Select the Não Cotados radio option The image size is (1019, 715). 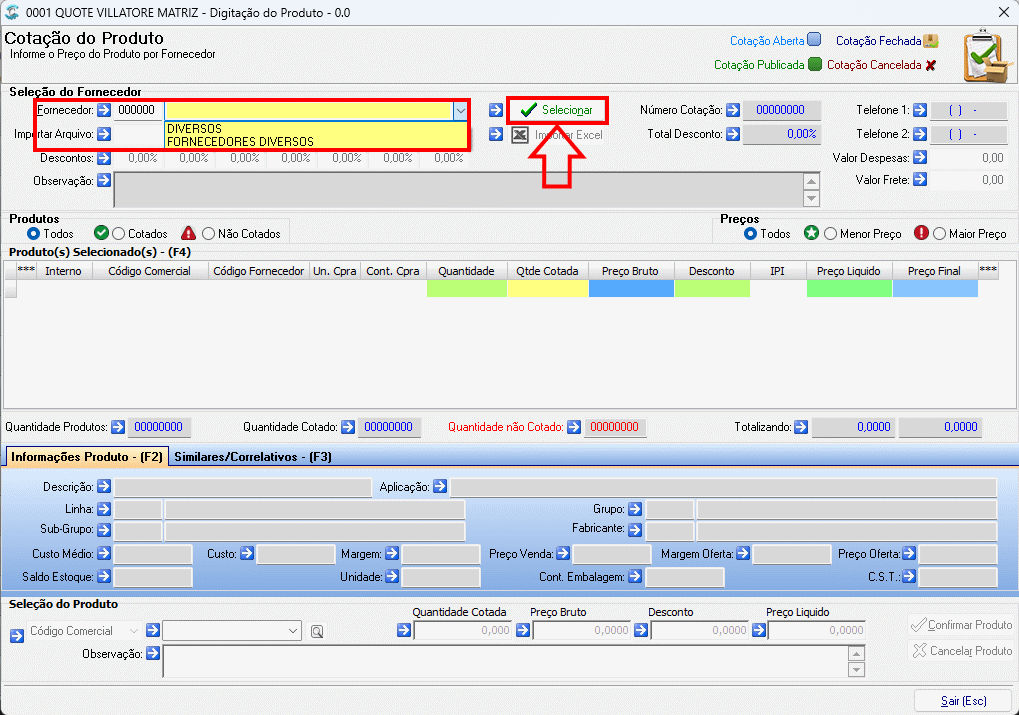coord(208,233)
